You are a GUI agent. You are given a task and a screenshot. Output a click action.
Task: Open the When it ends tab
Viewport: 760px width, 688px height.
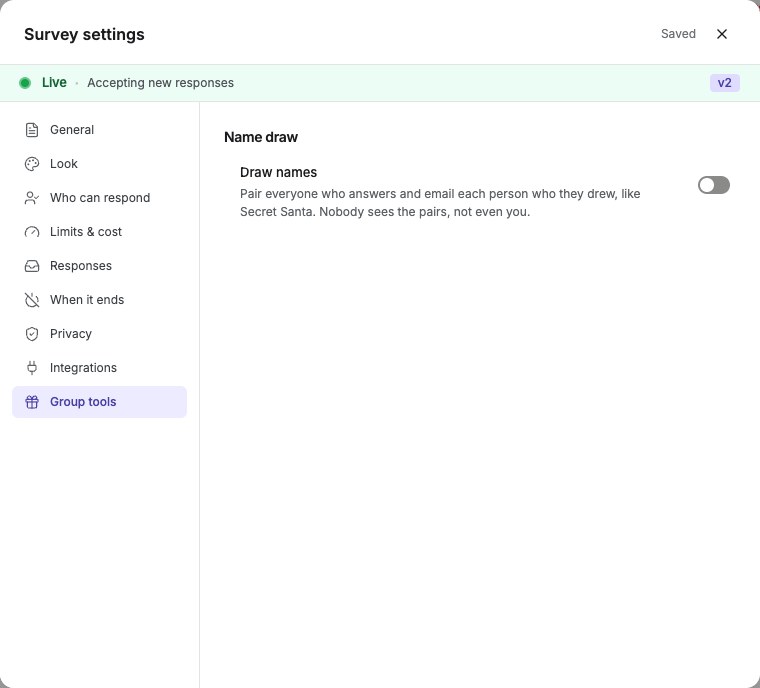99,300
